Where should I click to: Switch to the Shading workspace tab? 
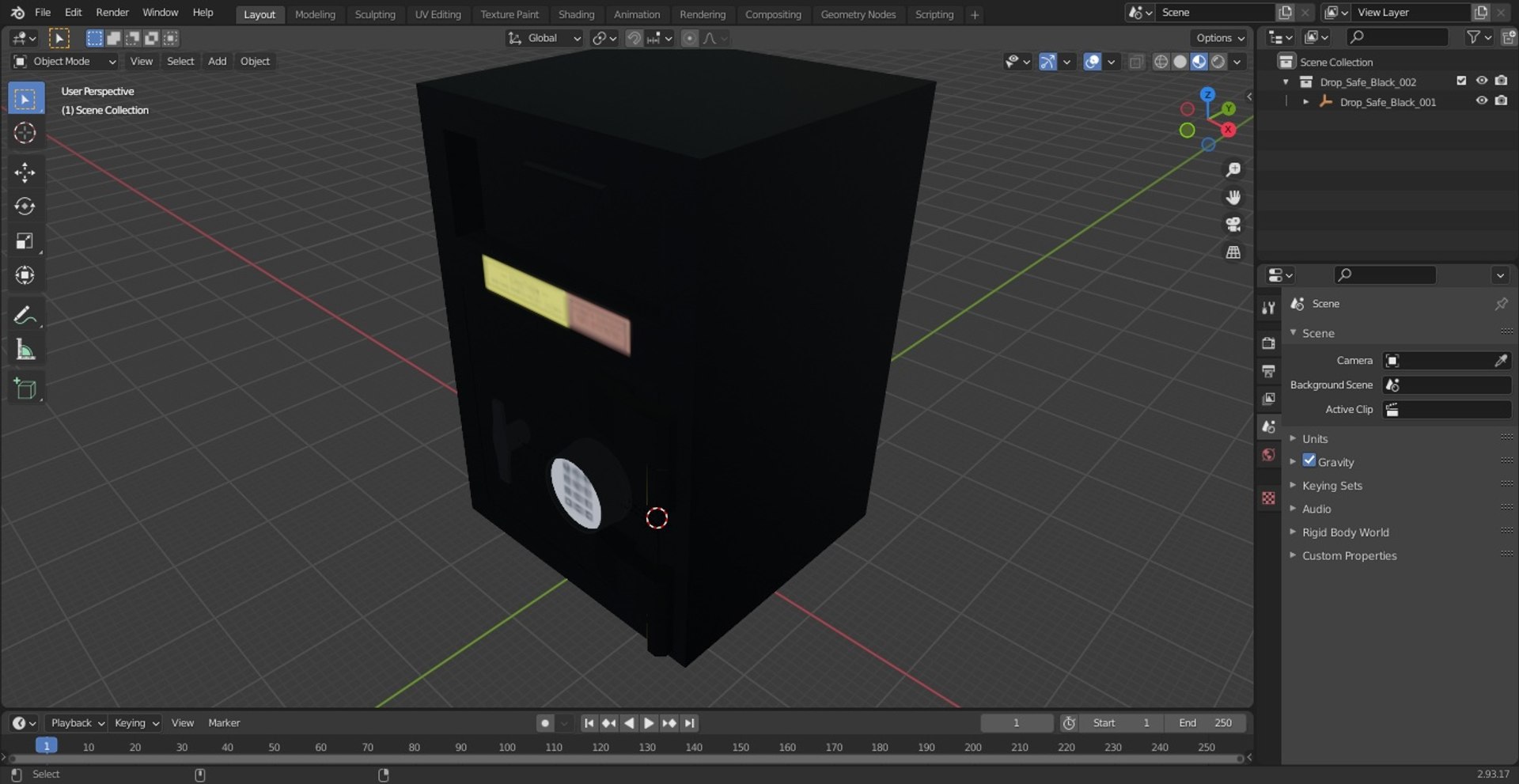[x=576, y=14]
